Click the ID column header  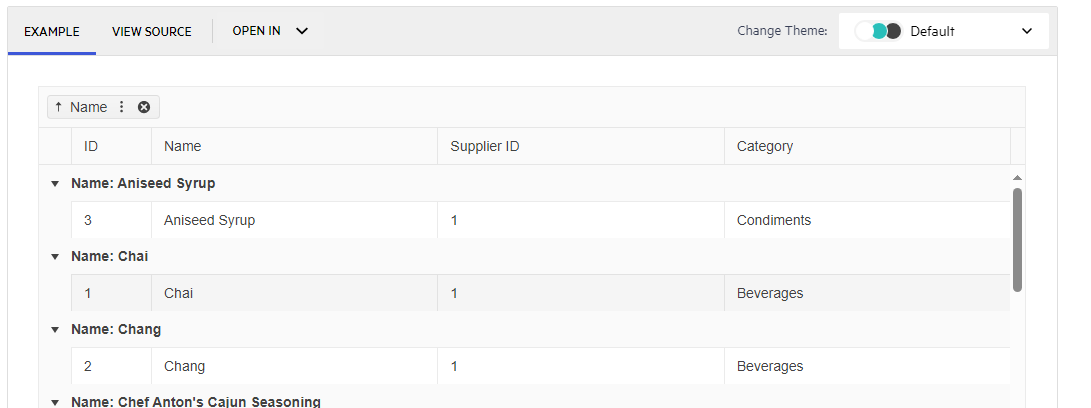pyautogui.click(x=91, y=146)
